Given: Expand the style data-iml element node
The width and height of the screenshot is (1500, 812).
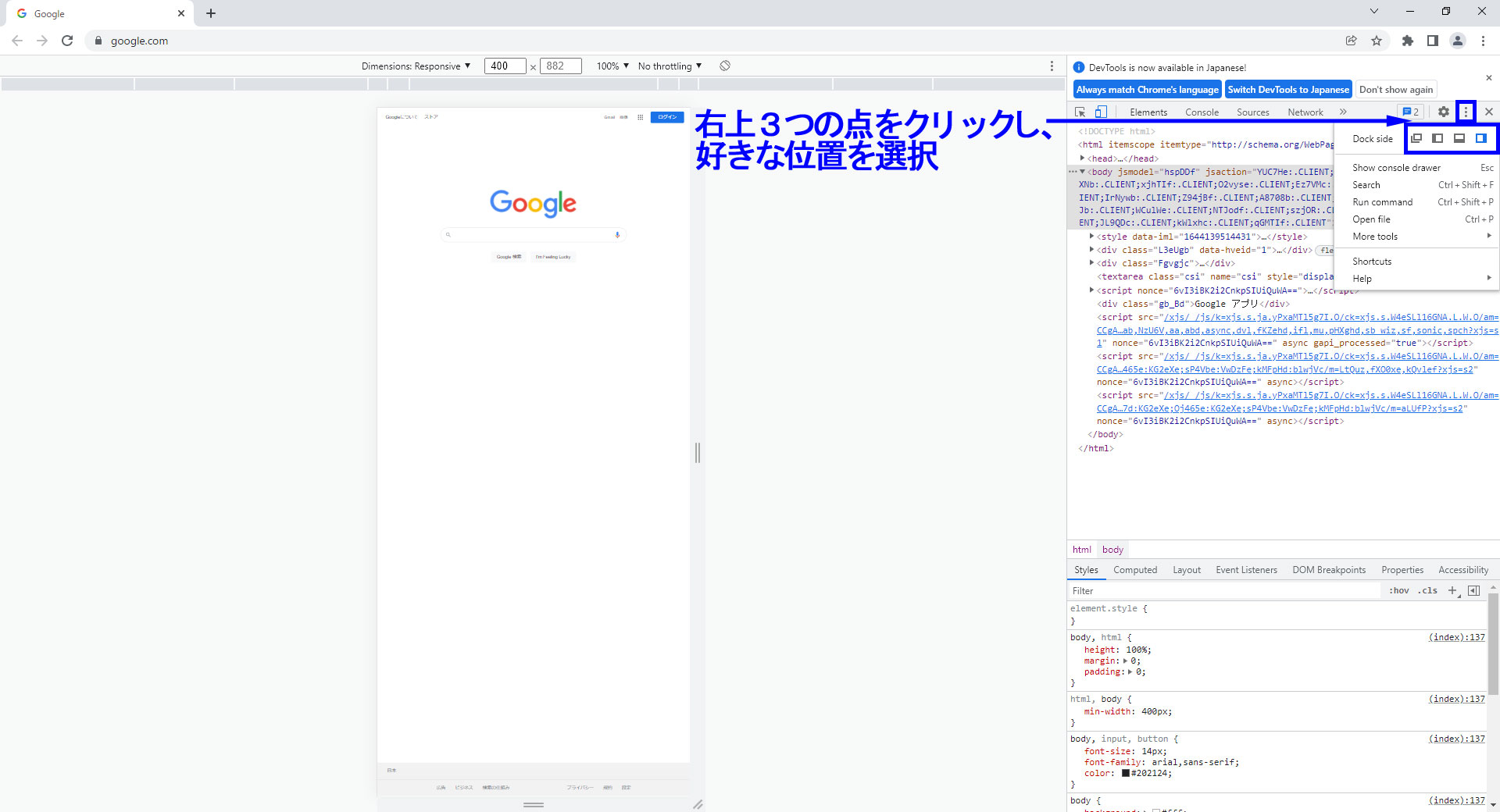Looking at the screenshot, I should tap(1091, 237).
